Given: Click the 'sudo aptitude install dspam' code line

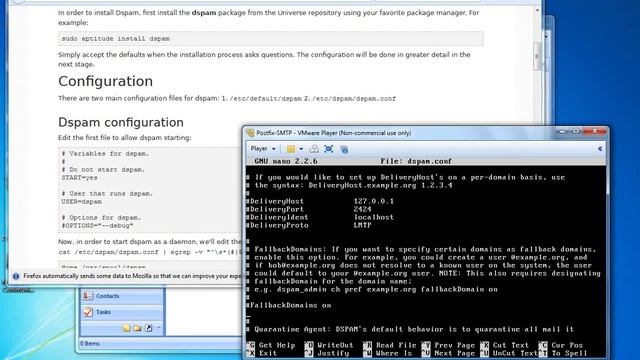Looking at the screenshot, I should coord(116,39).
